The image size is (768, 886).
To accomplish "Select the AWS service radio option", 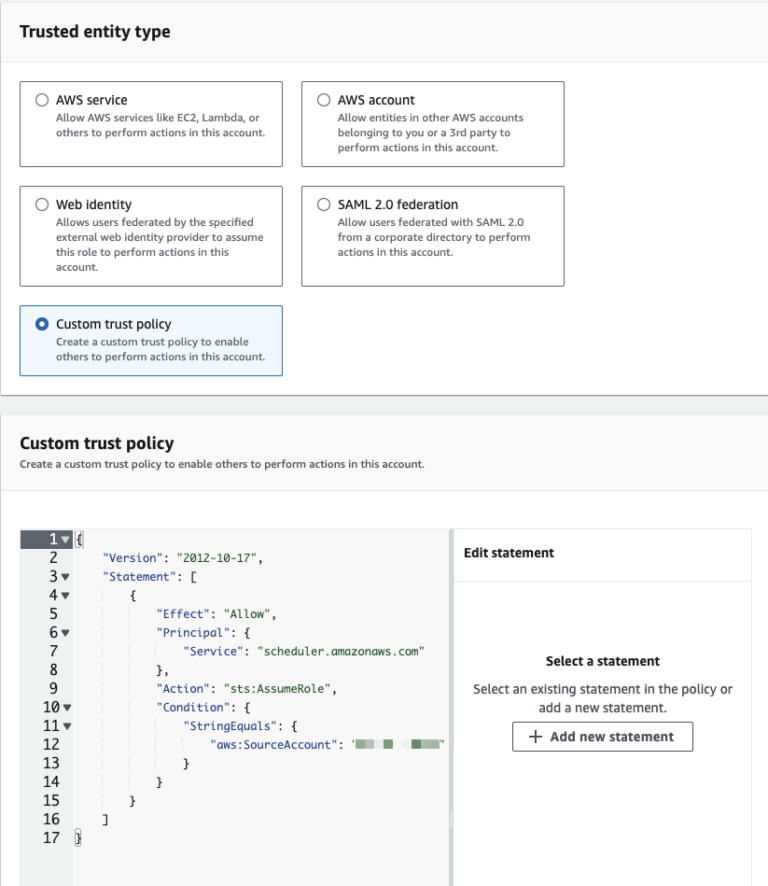I will (x=42, y=100).
